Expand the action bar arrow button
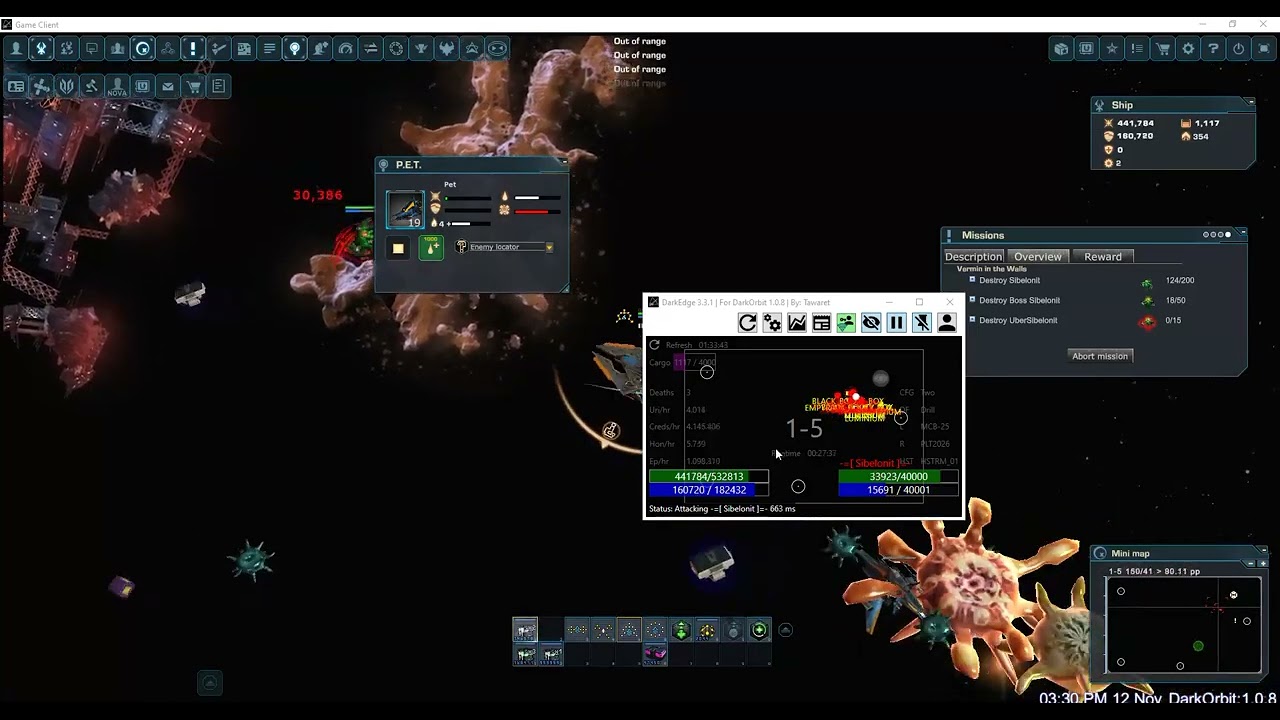 click(x=785, y=630)
